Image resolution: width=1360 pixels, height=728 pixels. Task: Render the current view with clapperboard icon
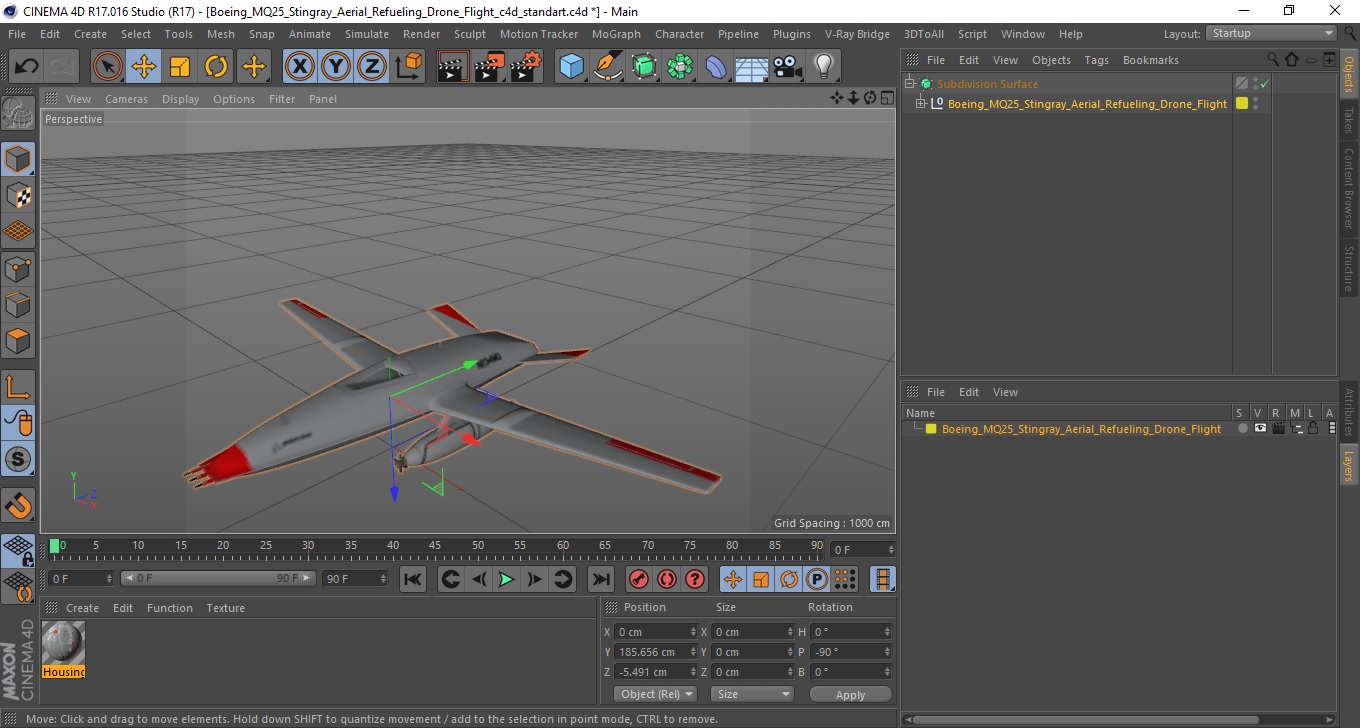(x=453, y=67)
